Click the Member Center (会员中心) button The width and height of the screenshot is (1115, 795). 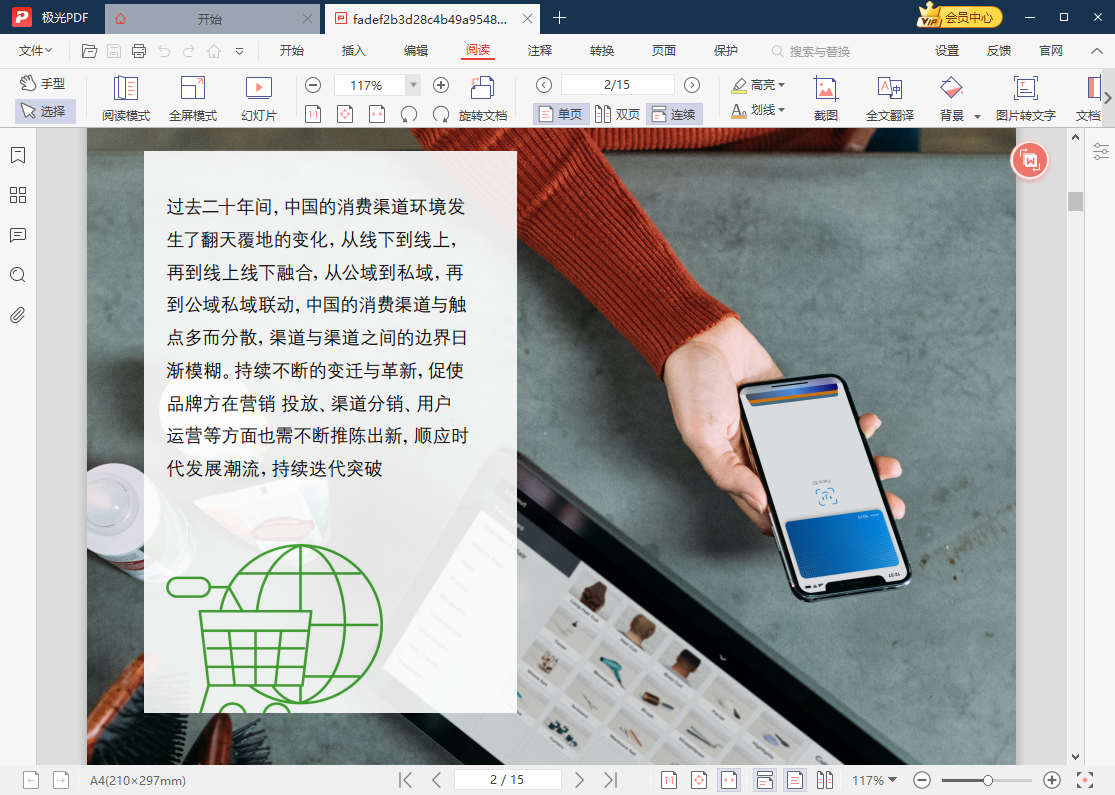click(959, 17)
